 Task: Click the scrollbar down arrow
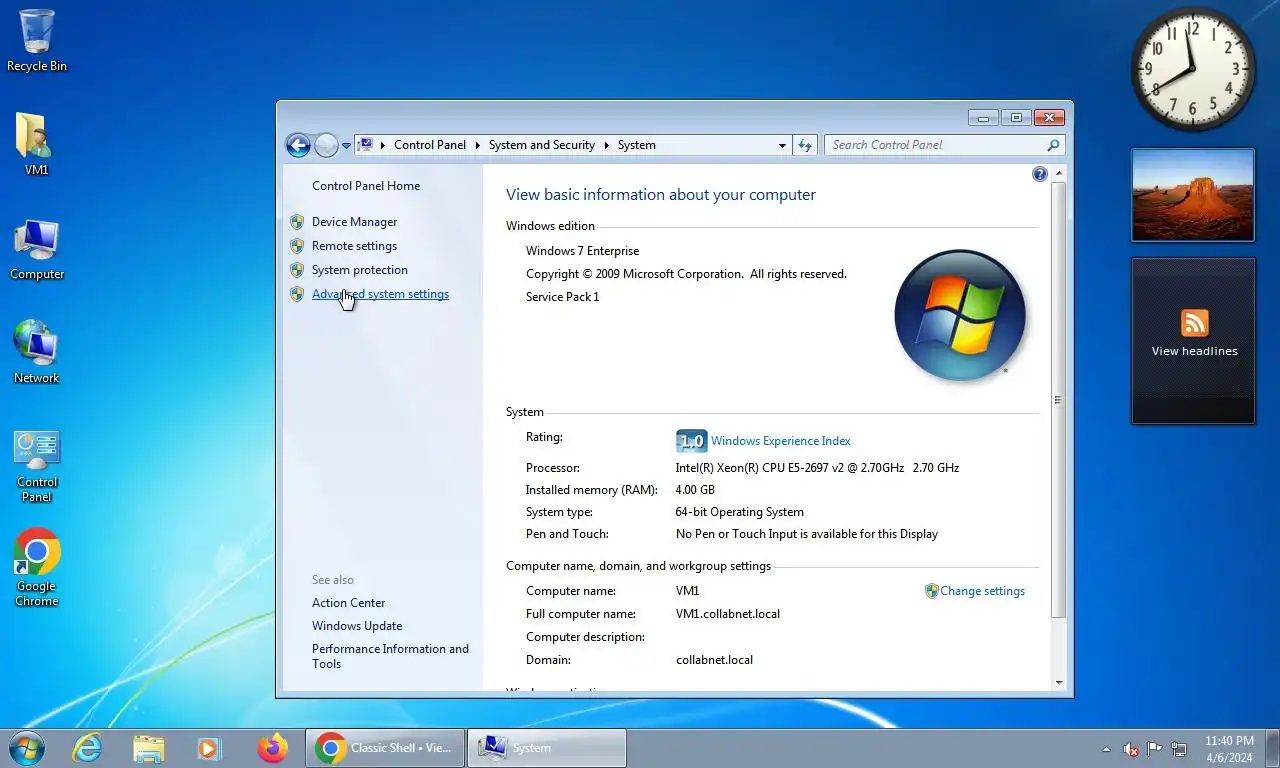1059,682
